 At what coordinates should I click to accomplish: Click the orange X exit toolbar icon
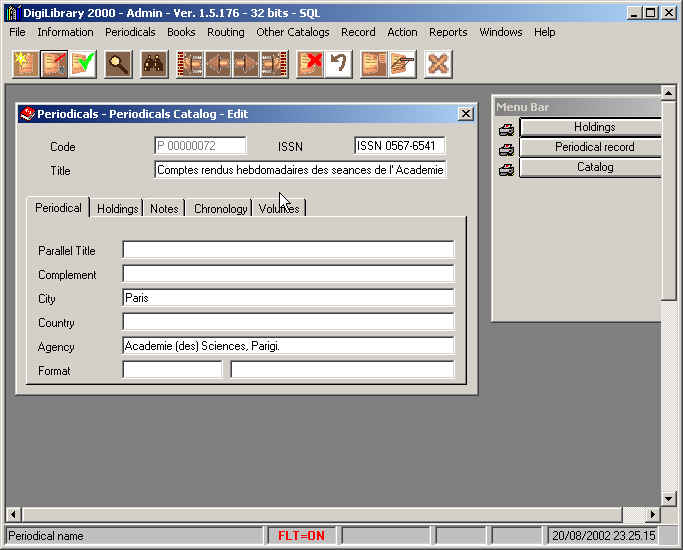(x=438, y=64)
